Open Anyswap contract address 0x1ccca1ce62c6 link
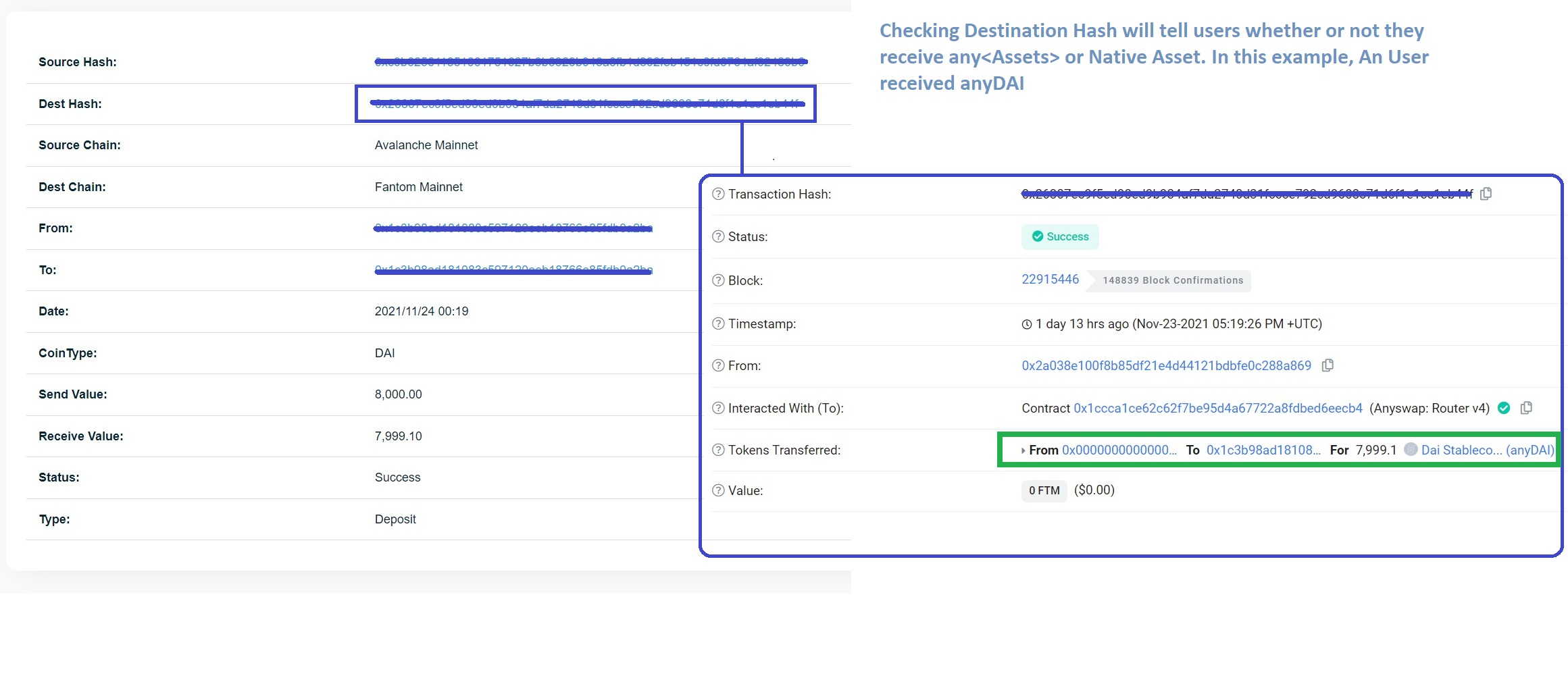 click(x=1217, y=408)
